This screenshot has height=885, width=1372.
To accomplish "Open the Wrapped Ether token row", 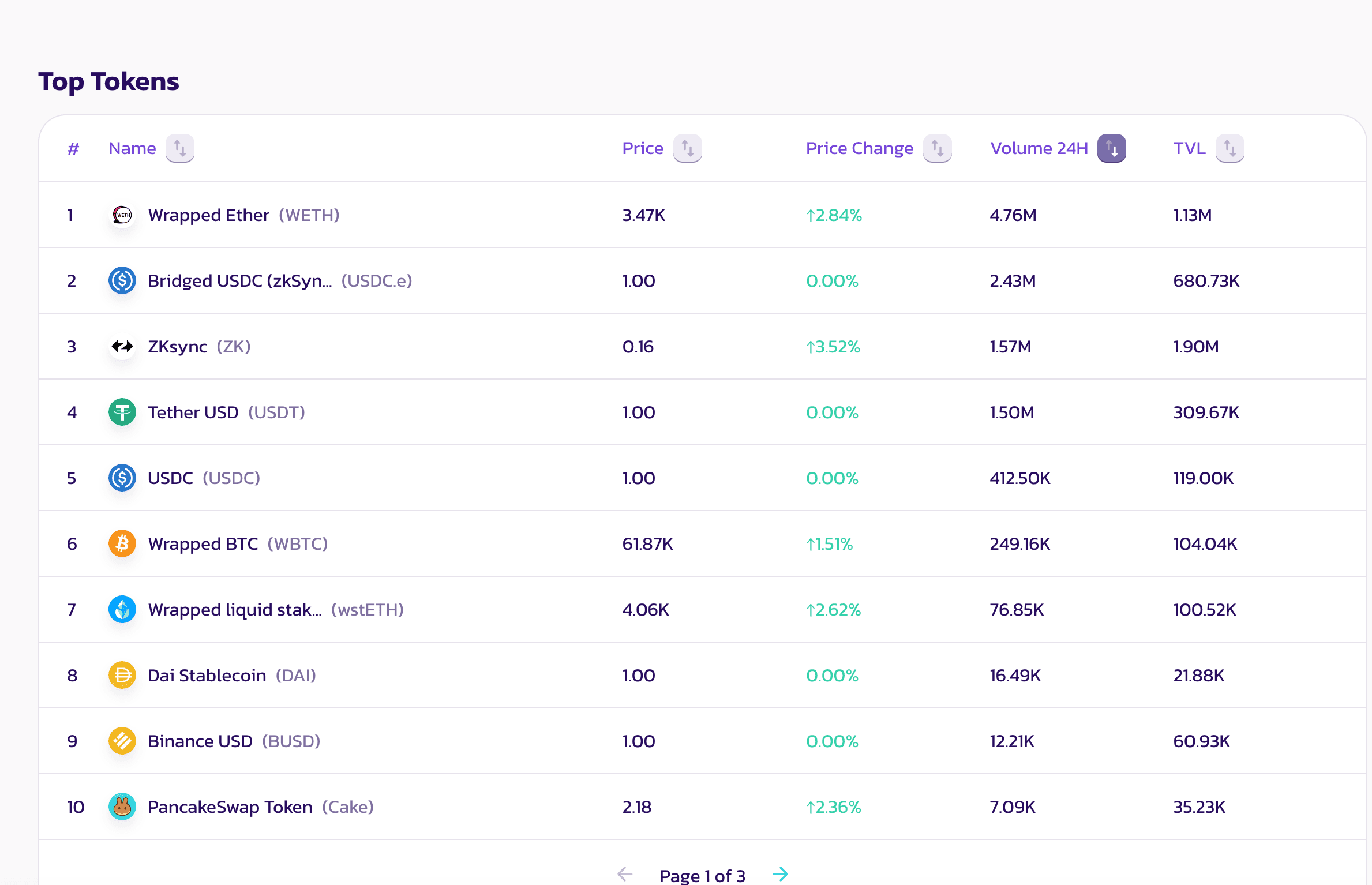I will (x=208, y=215).
